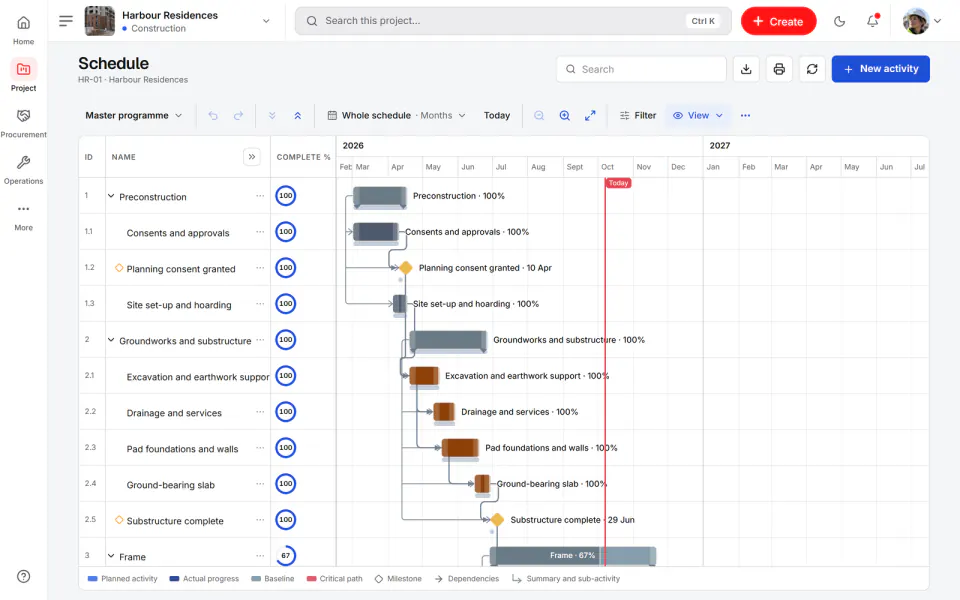This screenshot has width=960, height=600.
Task: Open row options for Consents and approvals
Action: coord(260,231)
